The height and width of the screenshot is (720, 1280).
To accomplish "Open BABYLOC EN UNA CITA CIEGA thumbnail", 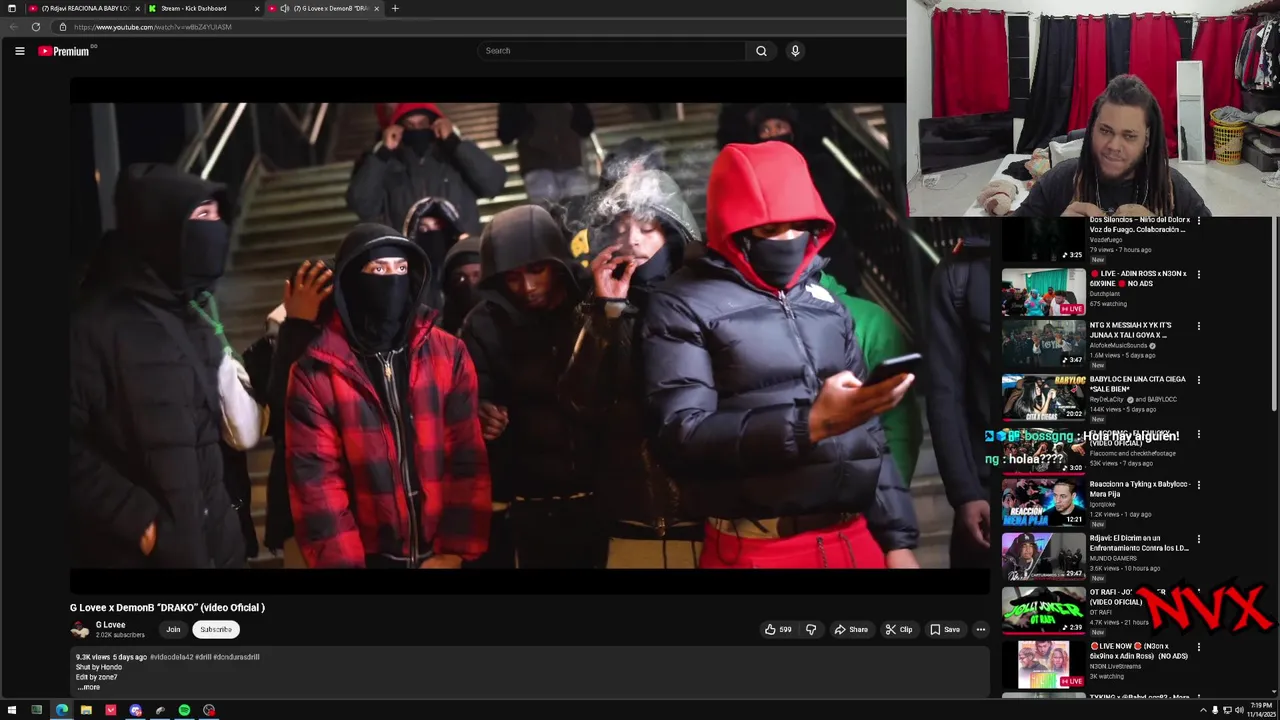I will 1043,397.
